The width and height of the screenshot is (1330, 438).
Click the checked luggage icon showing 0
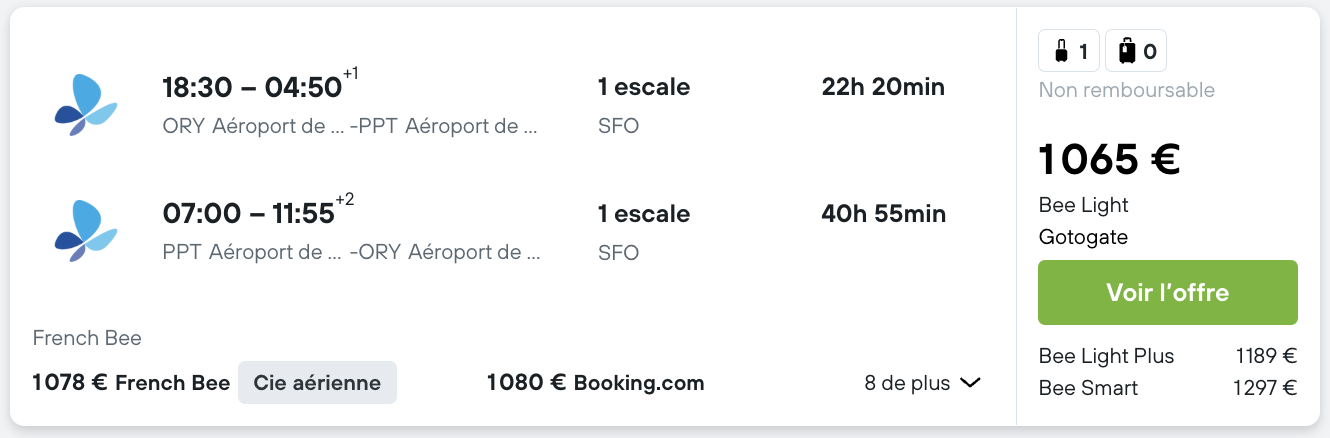(x=1136, y=51)
